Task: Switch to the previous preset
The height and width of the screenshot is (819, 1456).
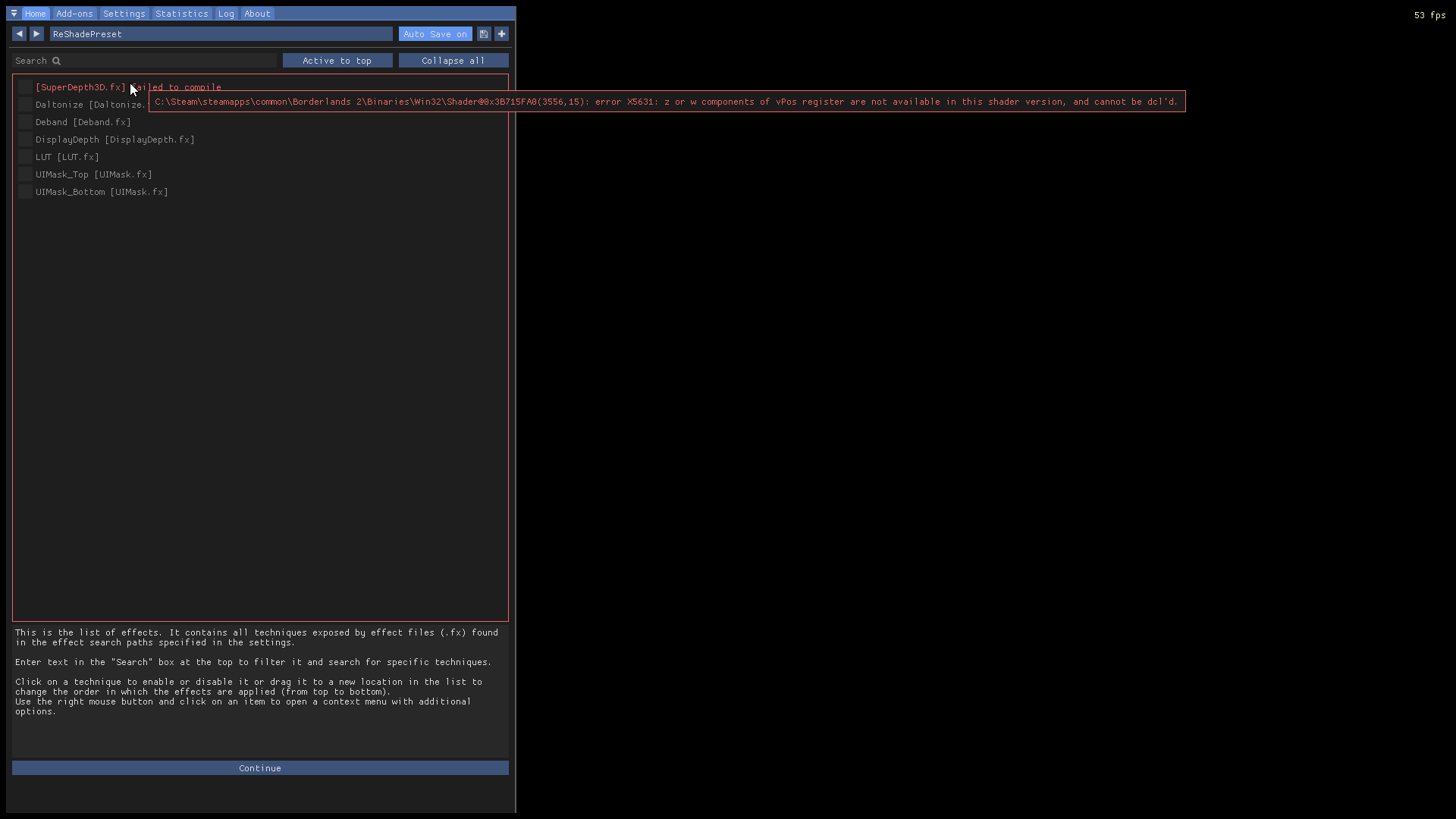Action: pos(19,33)
